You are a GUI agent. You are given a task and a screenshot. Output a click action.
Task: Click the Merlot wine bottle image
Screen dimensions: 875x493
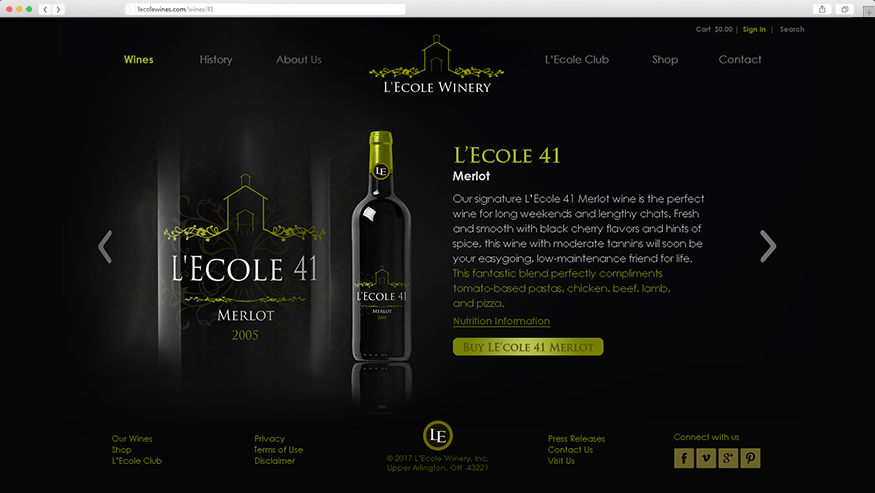[381, 246]
